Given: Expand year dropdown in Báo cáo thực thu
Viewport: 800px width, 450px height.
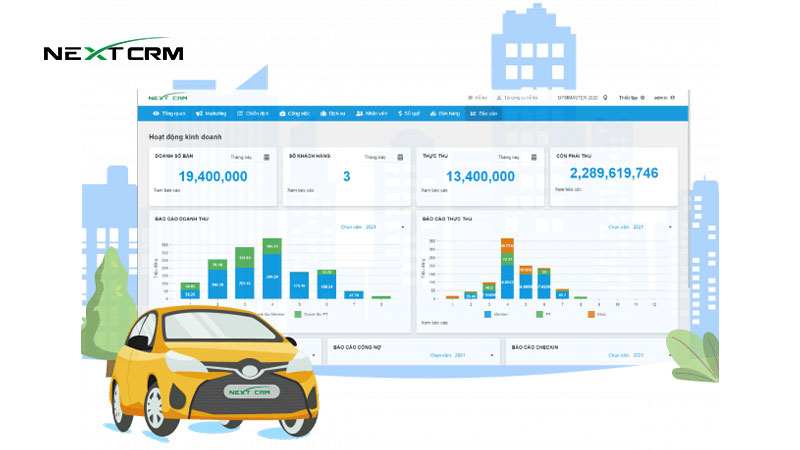Looking at the screenshot, I should (671, 227).
